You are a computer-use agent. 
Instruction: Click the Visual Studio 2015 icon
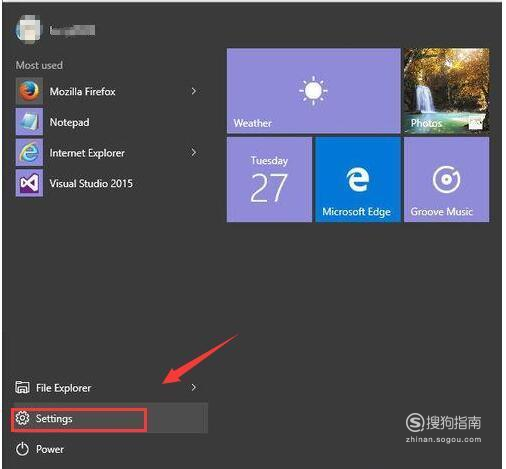pos(29,183)
